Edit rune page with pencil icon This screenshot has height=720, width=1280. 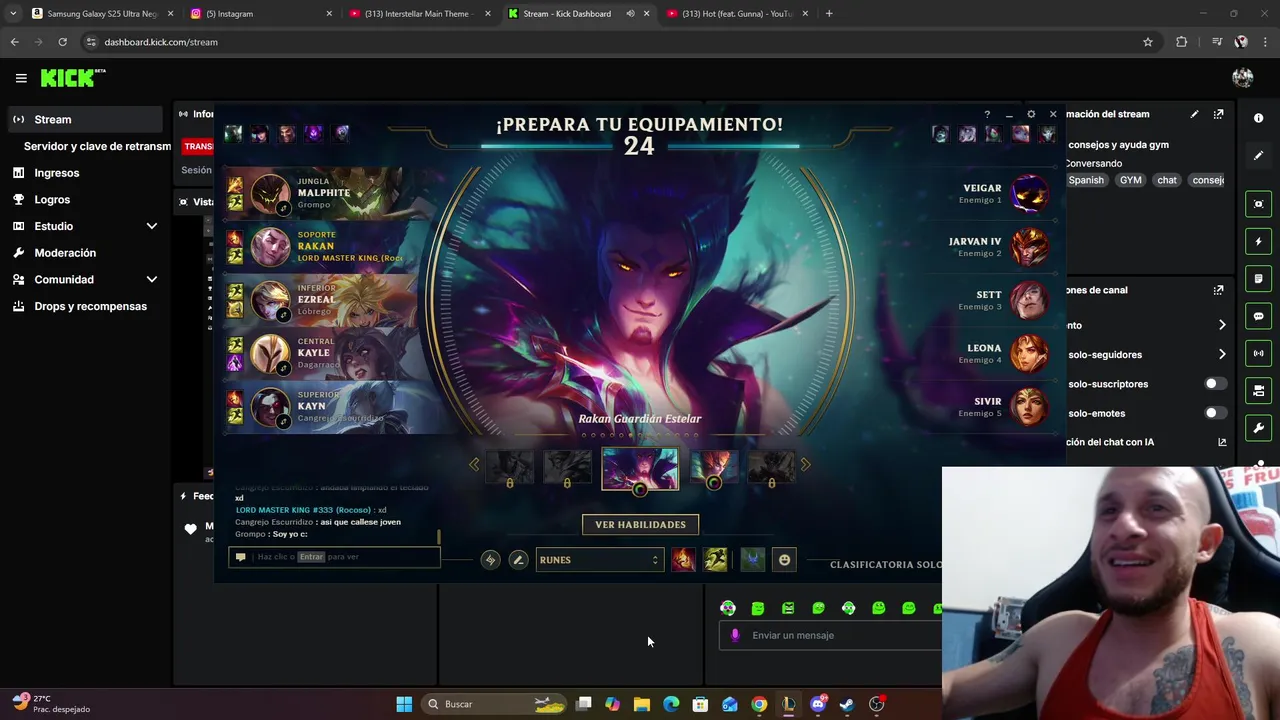[x=518, y=560]
